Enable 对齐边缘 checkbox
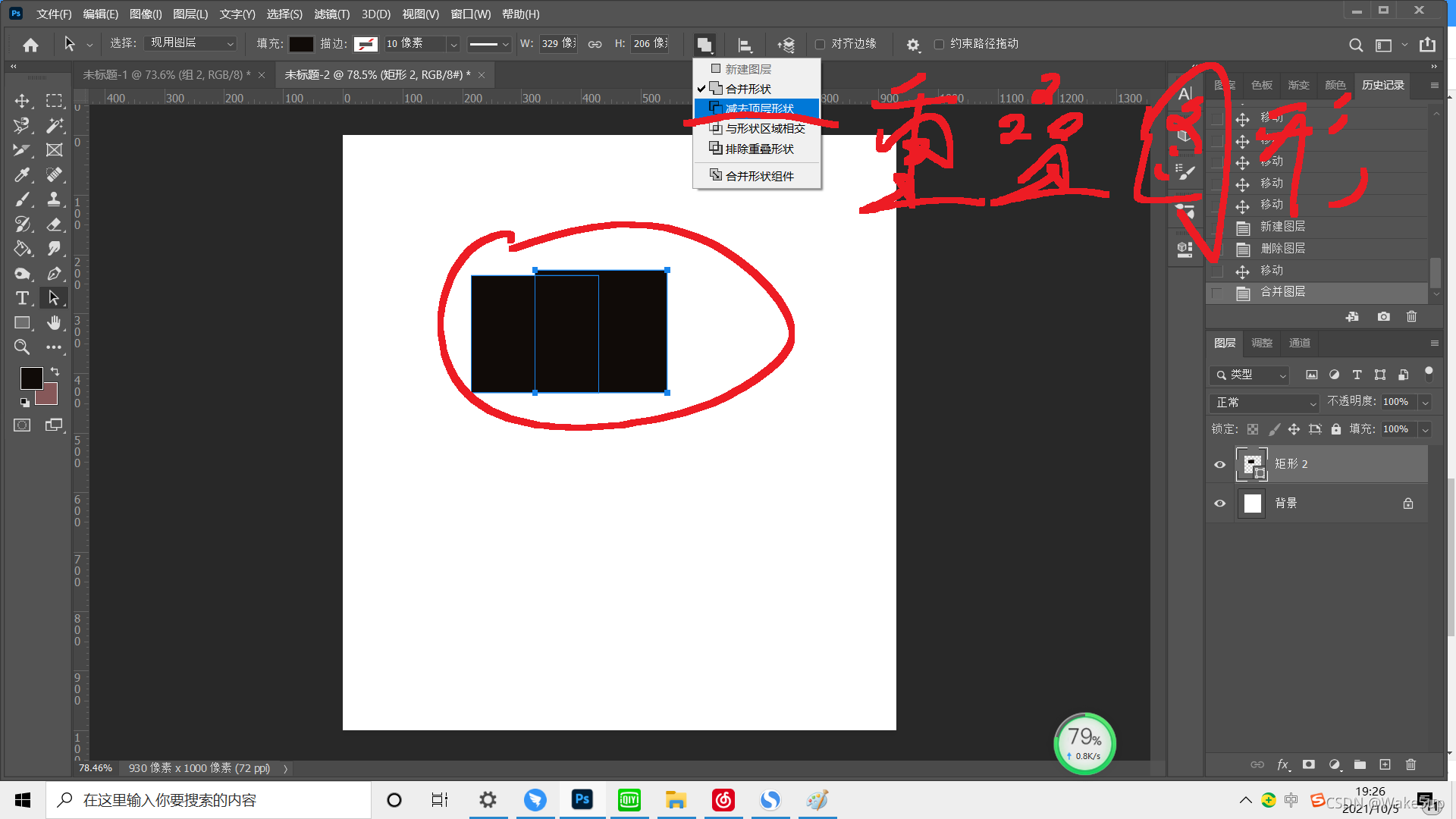 click(820, 44)
